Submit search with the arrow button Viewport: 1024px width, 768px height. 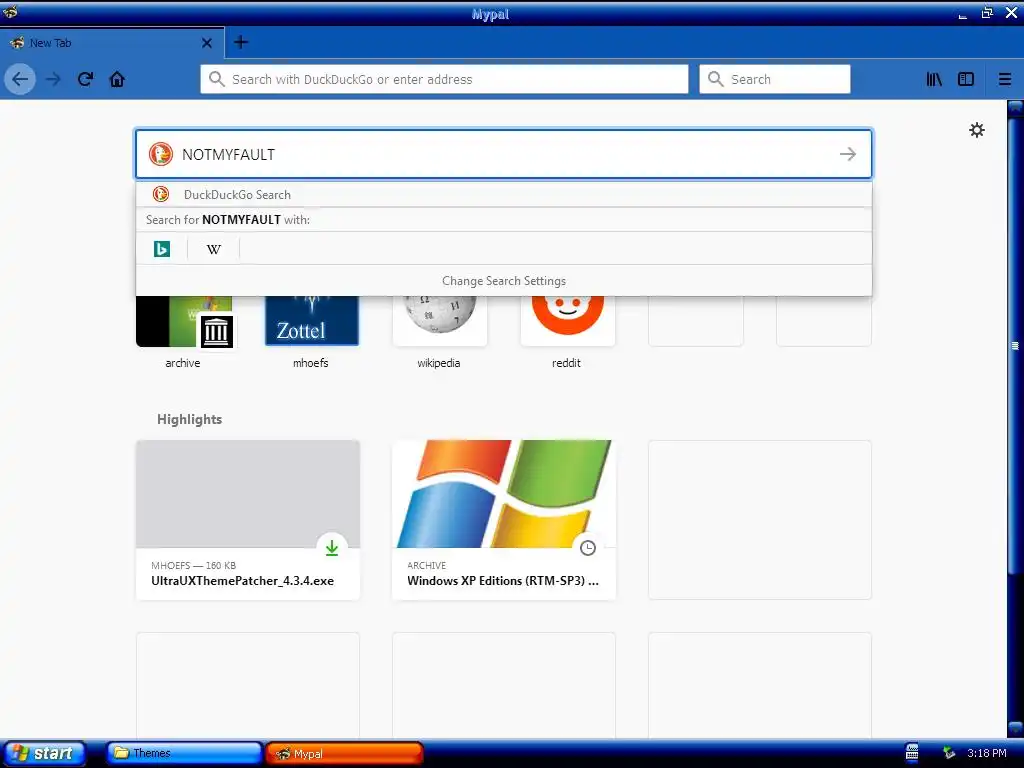(848, 154)
